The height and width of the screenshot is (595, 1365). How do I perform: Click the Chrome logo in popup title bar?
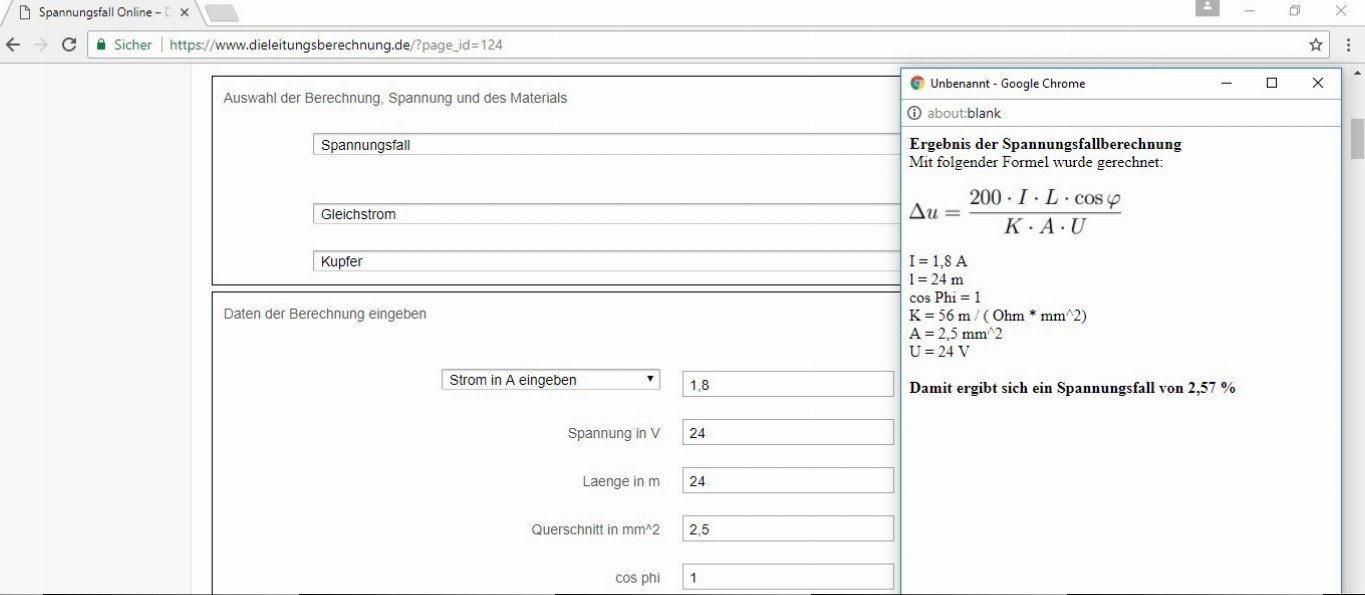[x=917, y=83]
